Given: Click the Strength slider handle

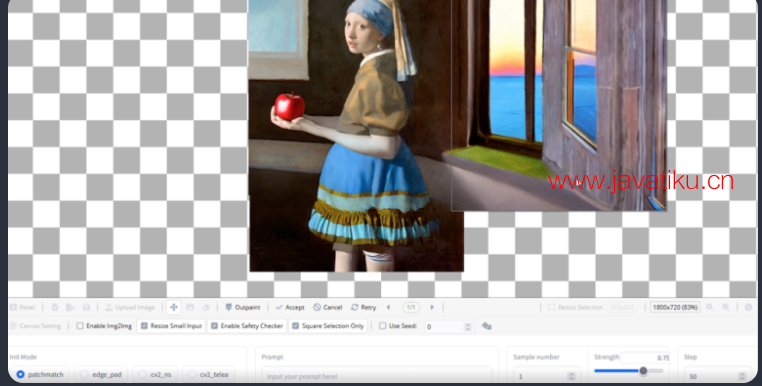Looking at the screenshot, I should [x=643, y=371].
